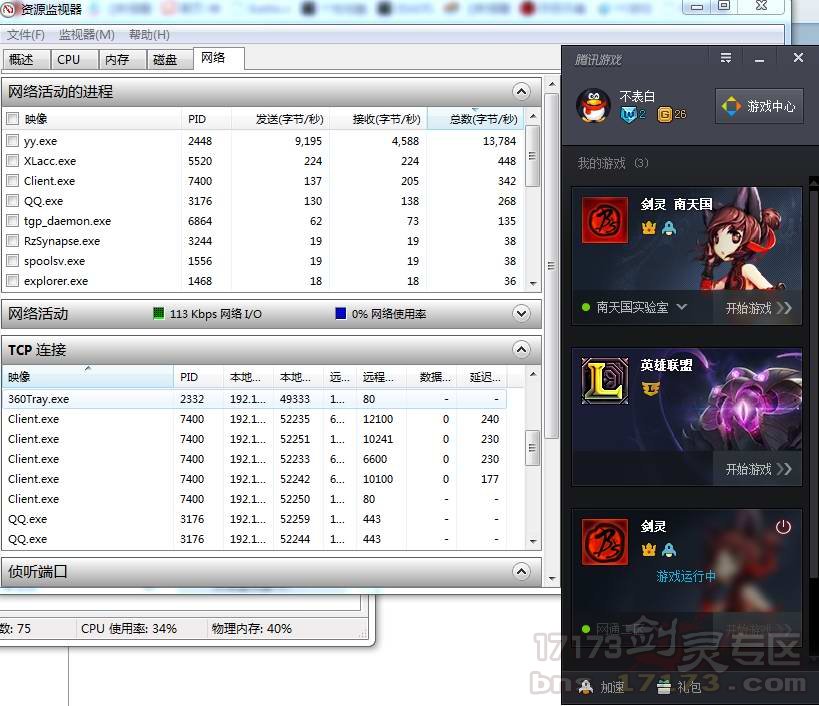Image resolution: width=819 pixels, height=706 pixels.
Task: Click the process list scroll-down arrow
Action: point(533,284)
